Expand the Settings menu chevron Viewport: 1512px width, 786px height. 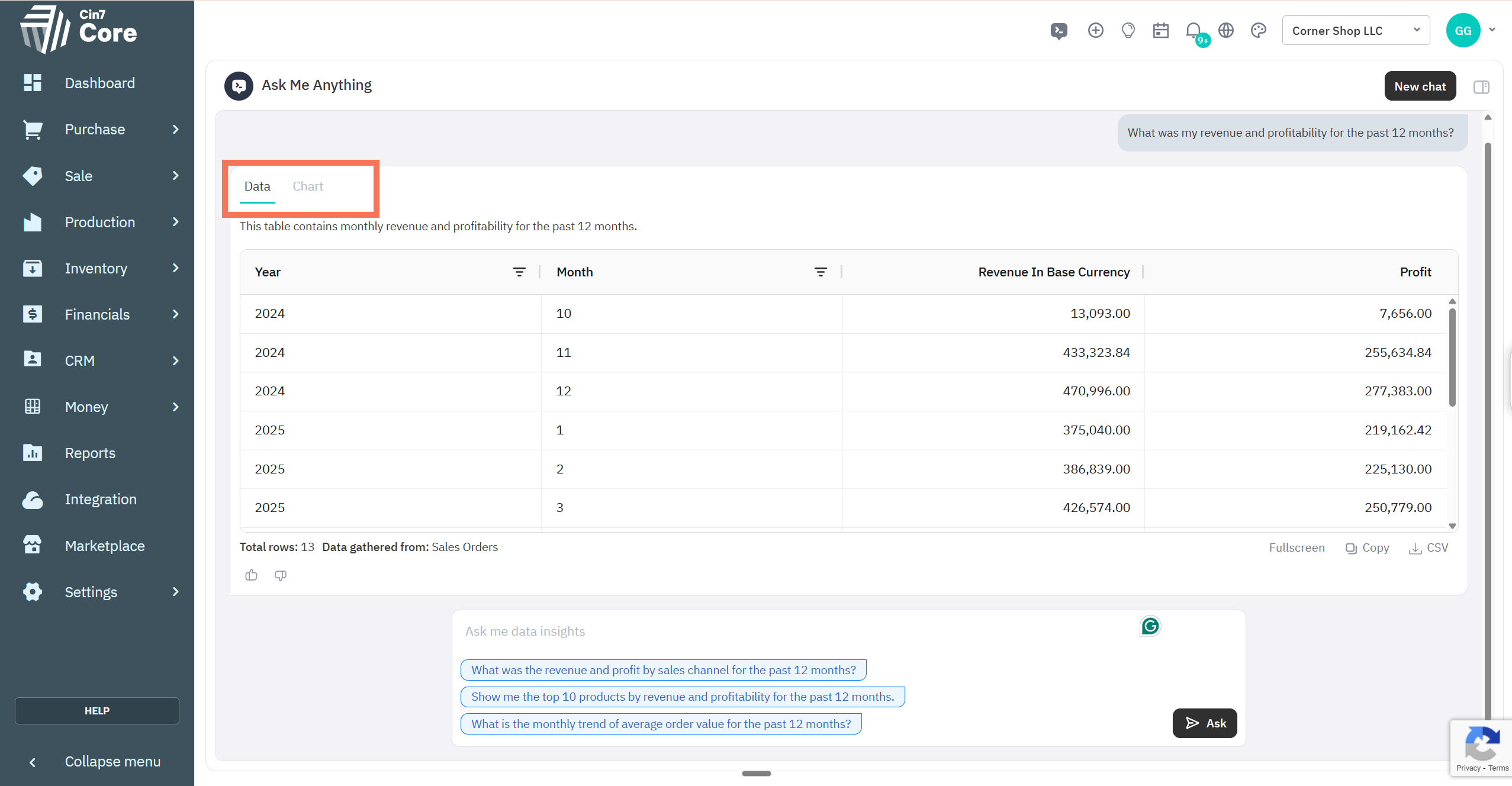tap(176, 592)
